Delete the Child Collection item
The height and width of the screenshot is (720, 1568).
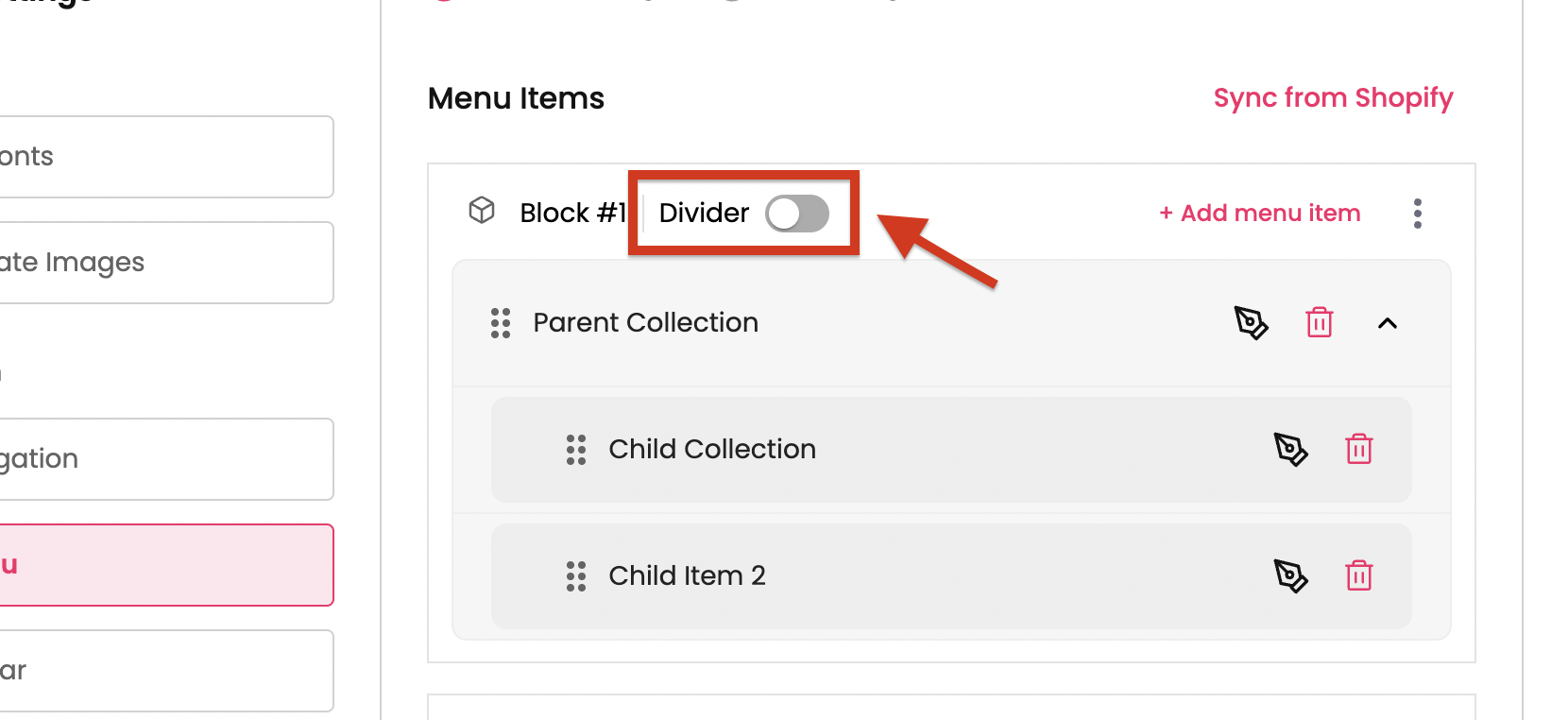1358,449
